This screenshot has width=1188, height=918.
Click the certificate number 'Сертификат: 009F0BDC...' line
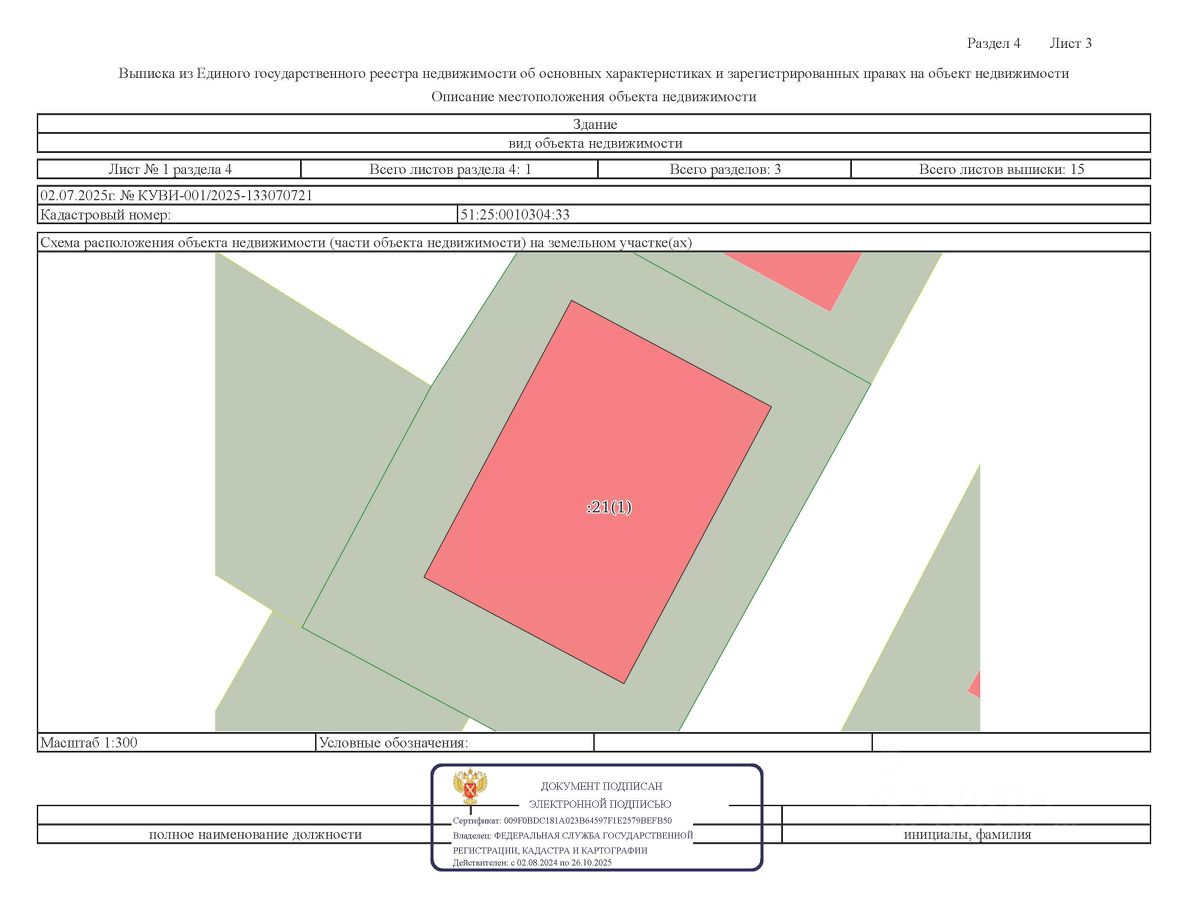tap(562, 820)
